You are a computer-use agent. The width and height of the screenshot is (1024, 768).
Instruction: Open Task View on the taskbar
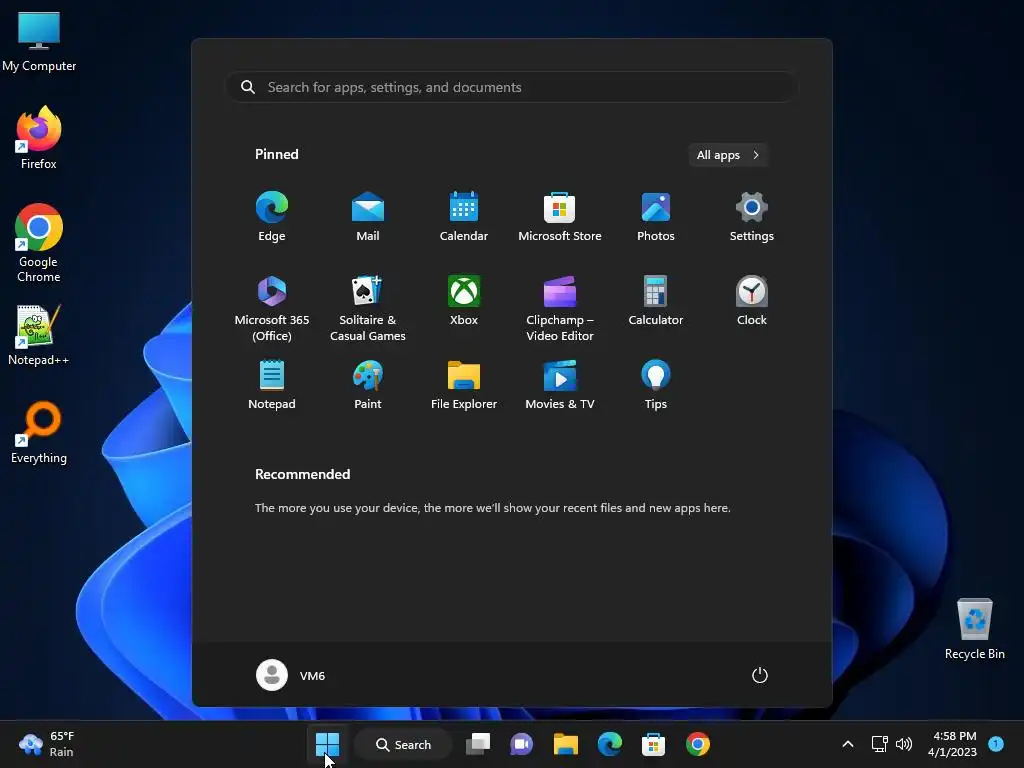[478, 744]
